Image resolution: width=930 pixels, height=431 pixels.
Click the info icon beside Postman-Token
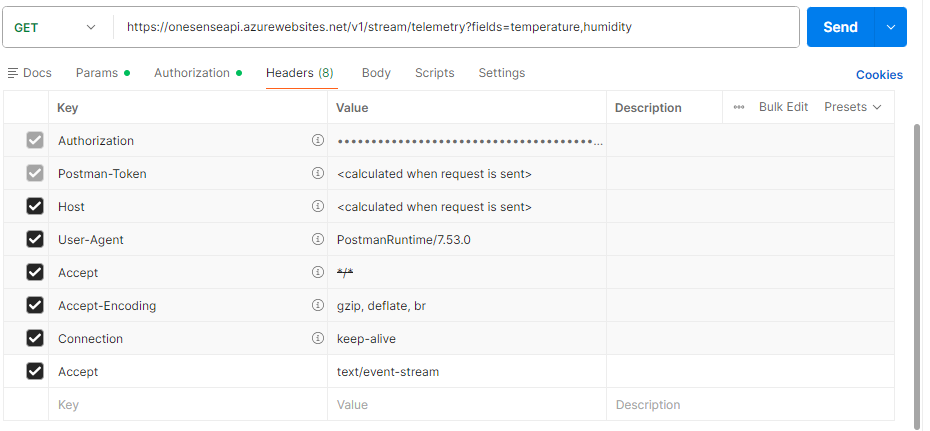point(318,173)
